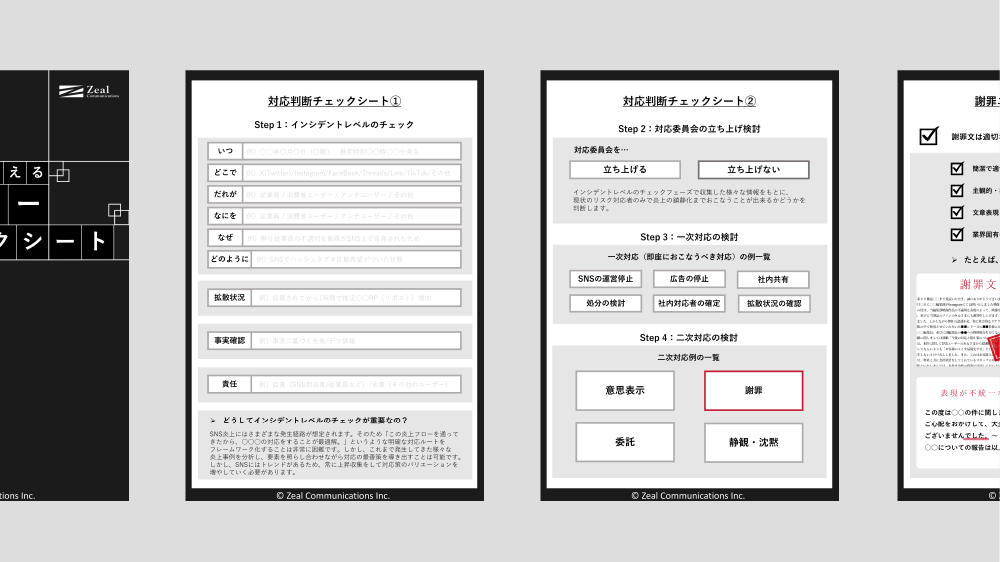Toggle checkbox beside 簡潔で item
This screenshot has height=562, width=1000.
pos(957,168)
